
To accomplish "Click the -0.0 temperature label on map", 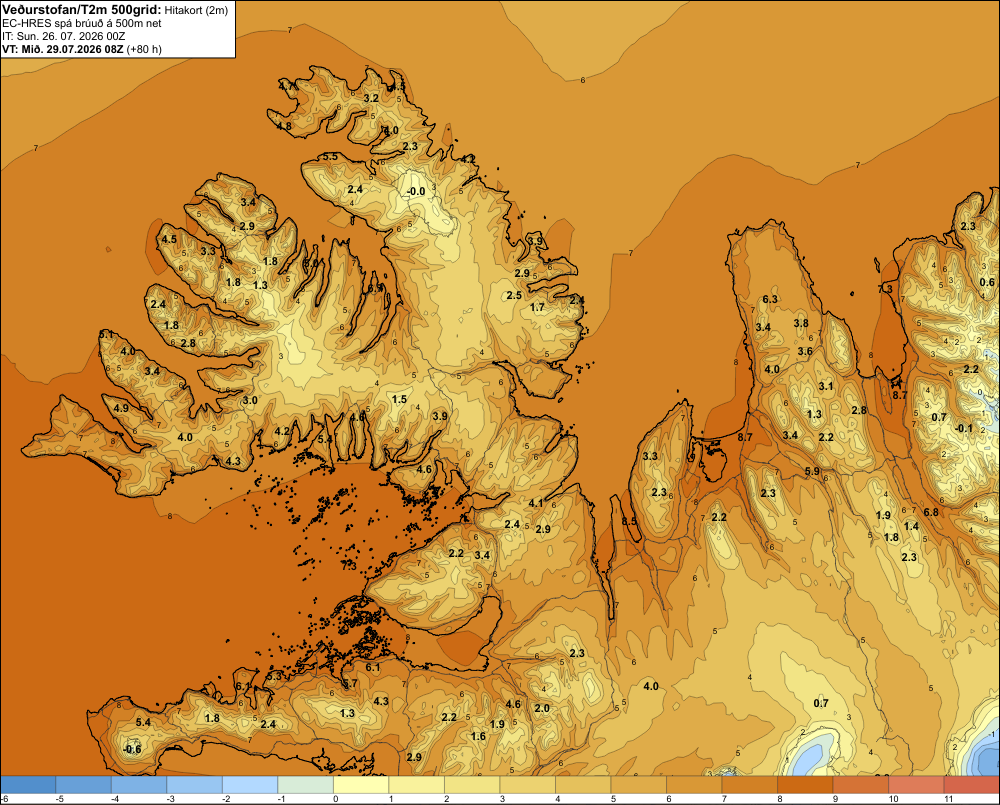I will pyautogui.click(x=416, y=191).
